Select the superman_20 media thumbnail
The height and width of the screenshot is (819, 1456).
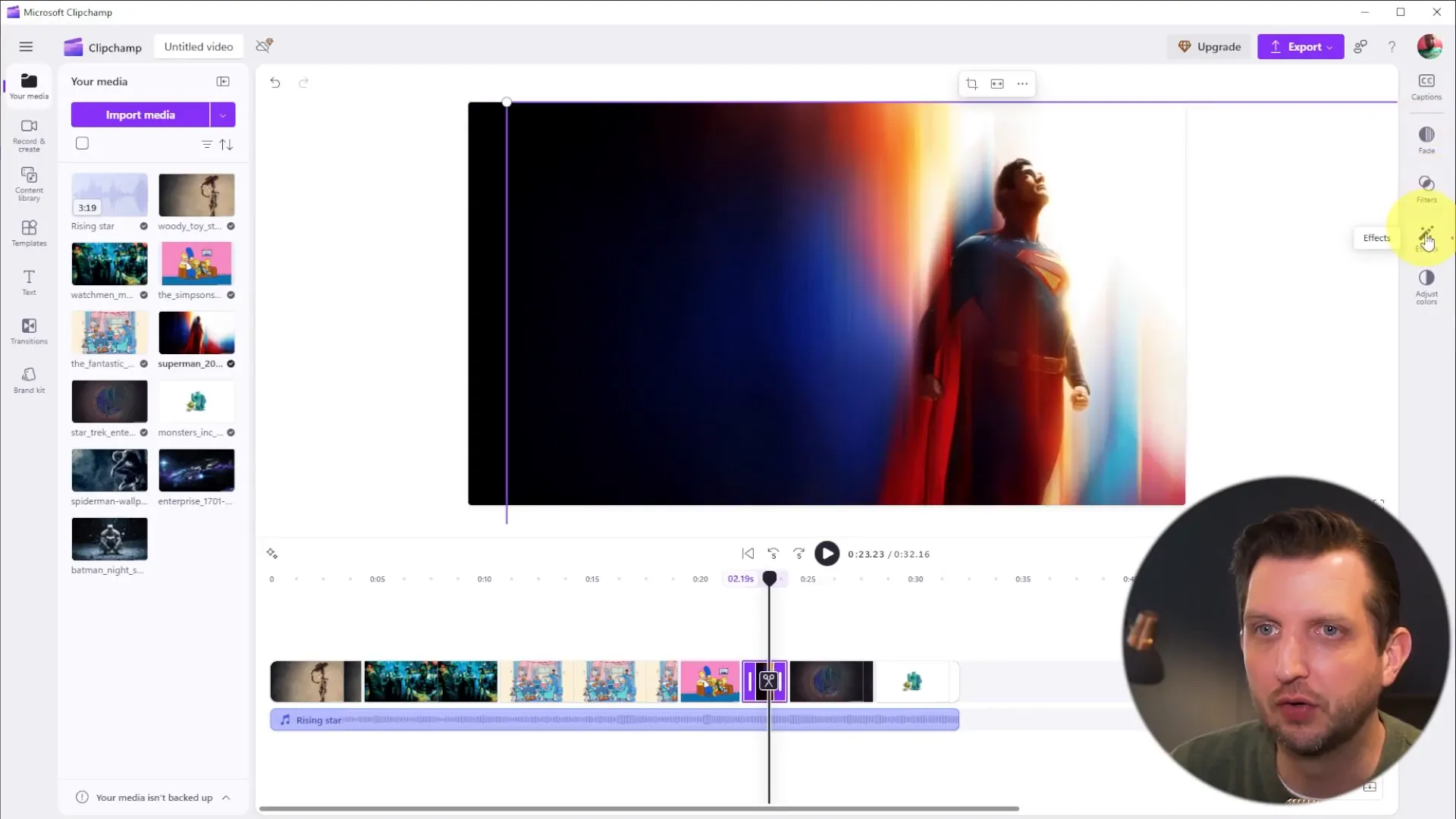196,332
